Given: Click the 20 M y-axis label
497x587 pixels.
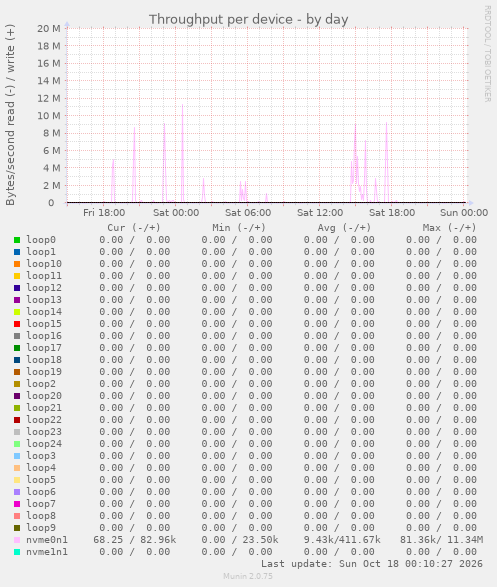Looking at the screenshot, I should point(49,29).
